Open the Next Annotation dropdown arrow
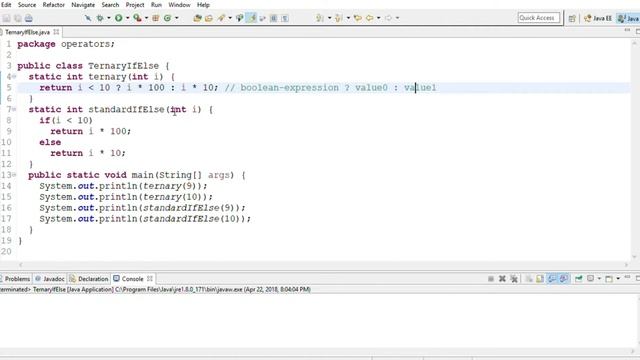Viewport: 640px width, 360px height. [329, 18]
